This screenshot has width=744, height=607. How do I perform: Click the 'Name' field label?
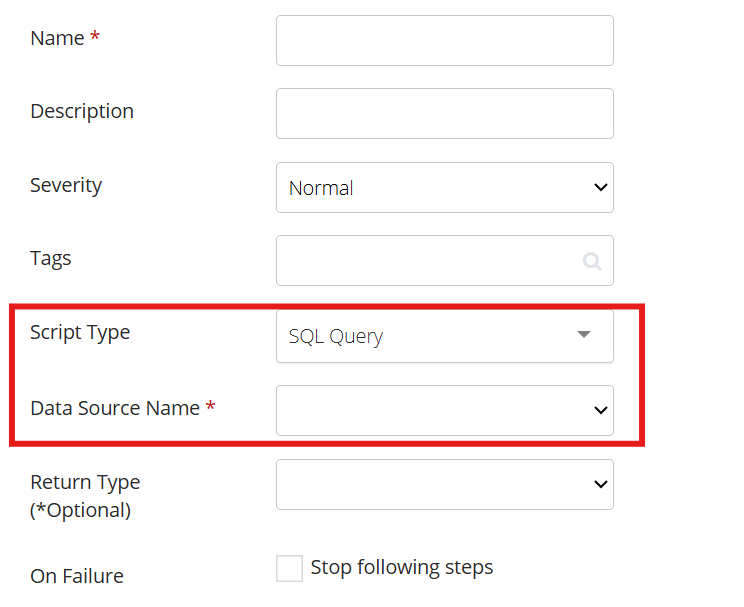coord(57,38)
